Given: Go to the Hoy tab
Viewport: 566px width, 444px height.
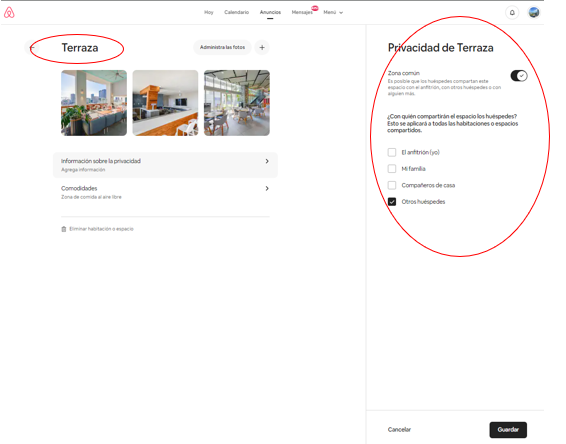Looking at the screenshot, I should (209, 12).
